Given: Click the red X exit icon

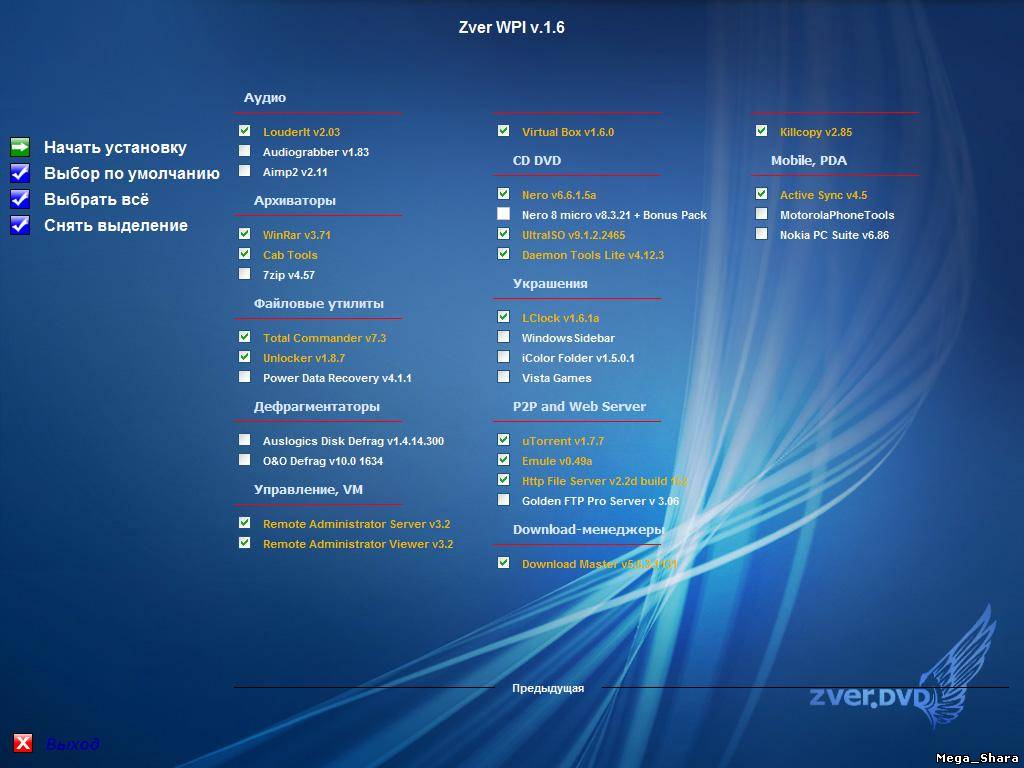Looking at the screenshot, I should 23,743.
